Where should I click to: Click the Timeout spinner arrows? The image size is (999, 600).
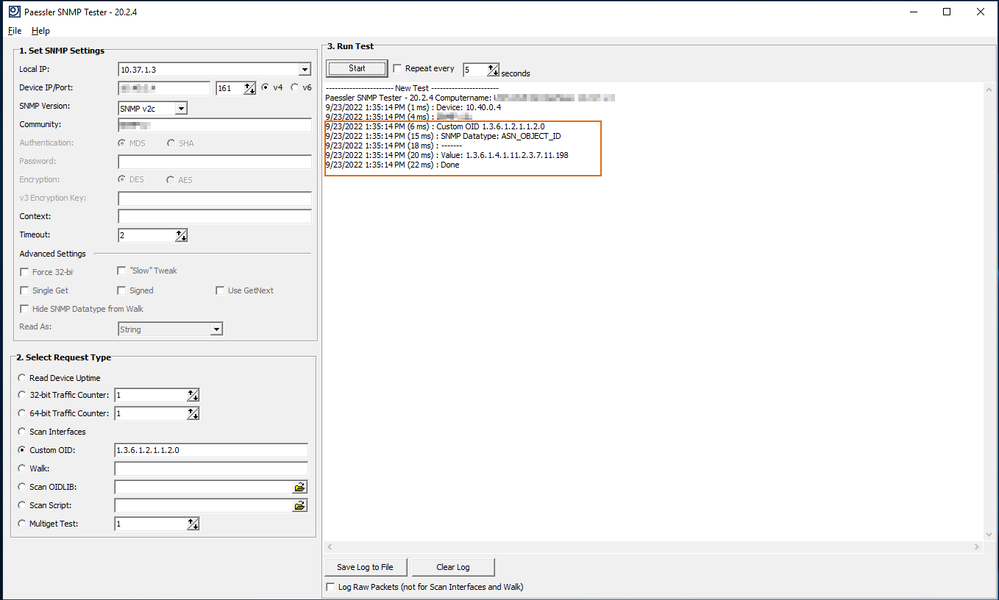[181, 235]
